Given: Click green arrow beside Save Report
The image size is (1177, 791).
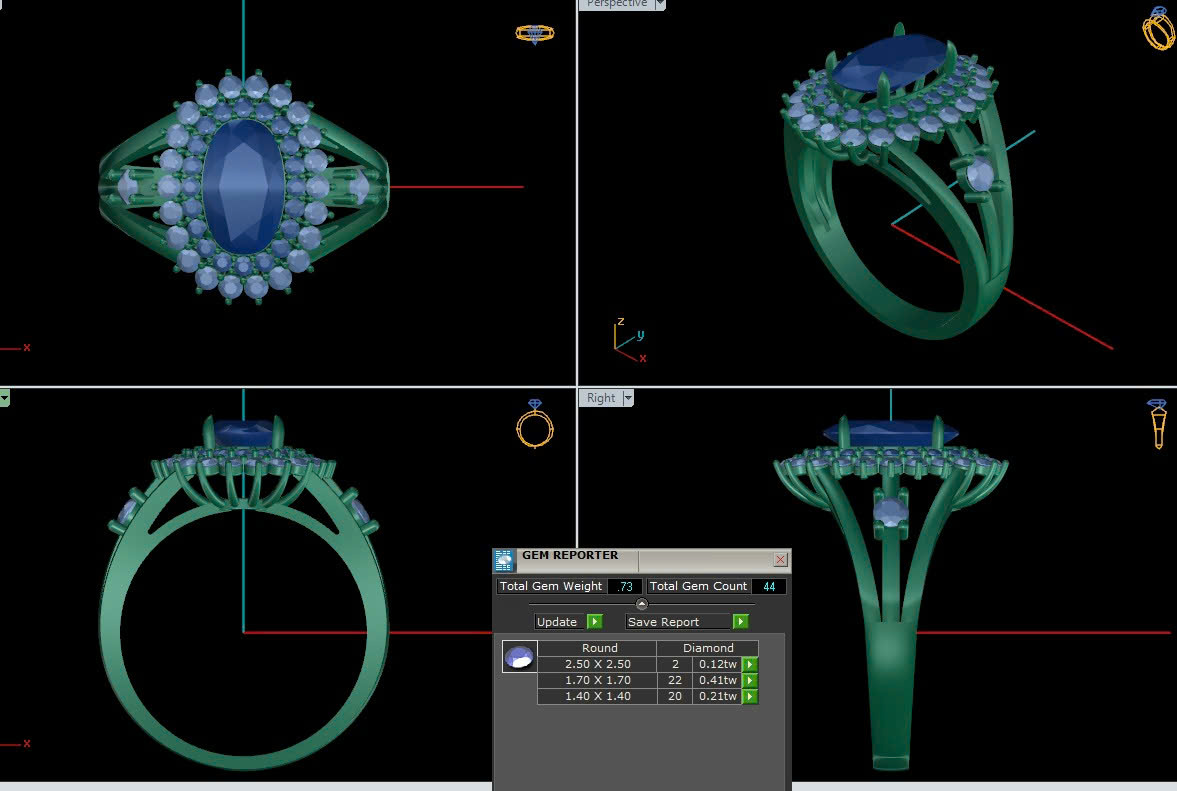Looking at the screenshot, I should [740, 622].
